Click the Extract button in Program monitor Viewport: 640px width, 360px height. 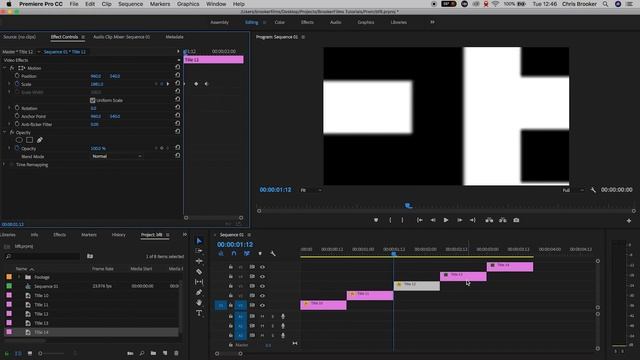tap(502, 220)
